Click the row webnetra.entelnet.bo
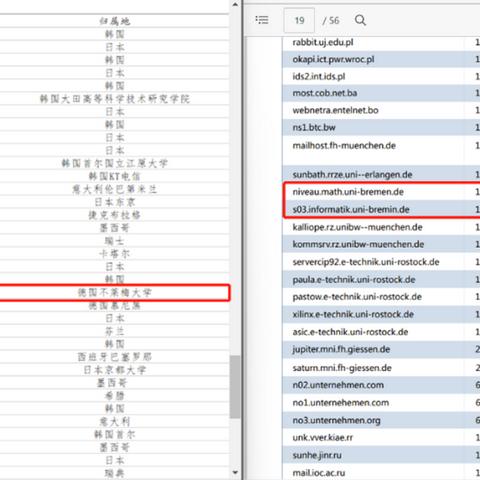The image size is (480, 480). click(x=381, y=110)
